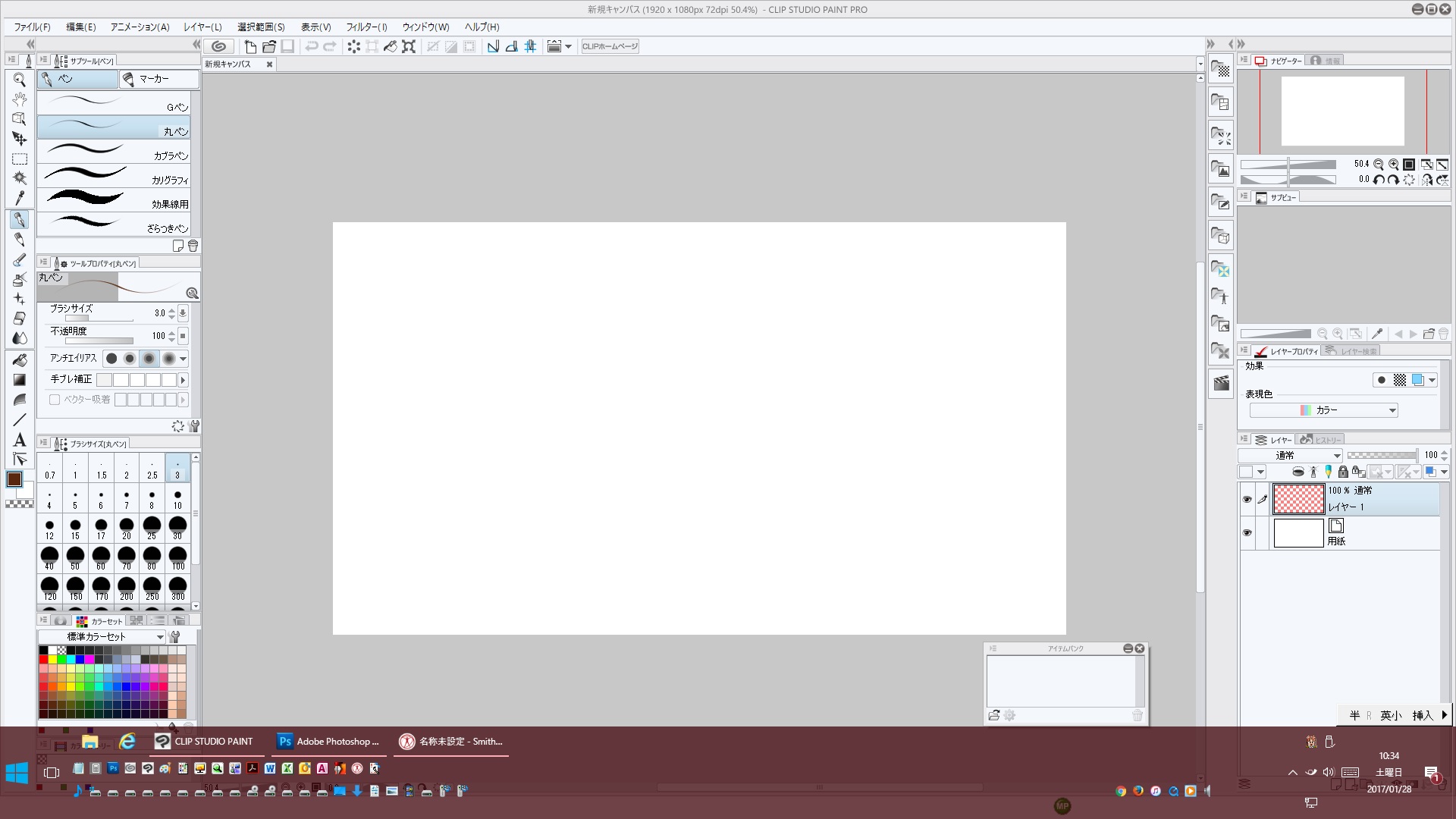Viewport: 1456px width, 819px height.
Task: Hide Layer 1 with the eye icon
Action: [1247, 499]
